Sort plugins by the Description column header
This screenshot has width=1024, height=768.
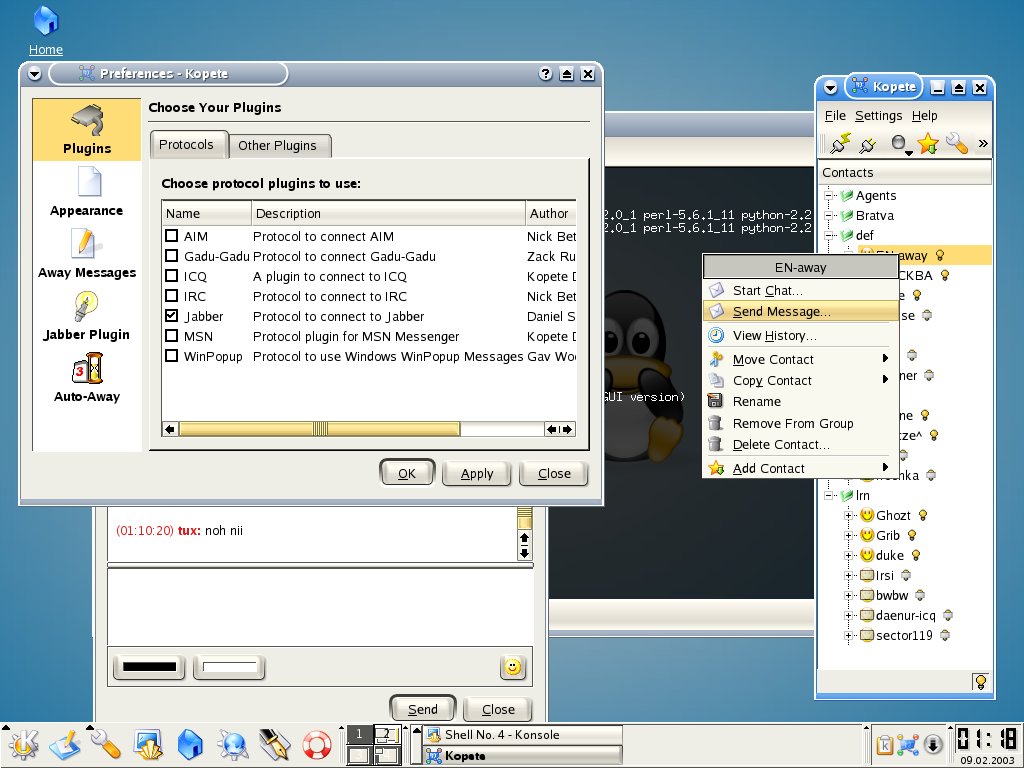[x=388, y=214]
